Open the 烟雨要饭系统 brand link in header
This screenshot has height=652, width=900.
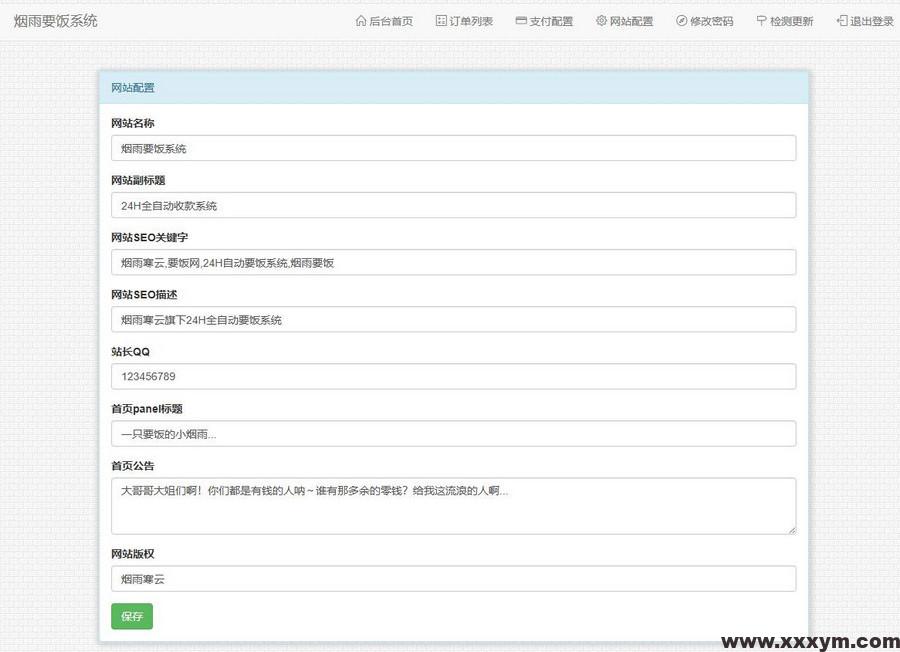pos(56,21)
